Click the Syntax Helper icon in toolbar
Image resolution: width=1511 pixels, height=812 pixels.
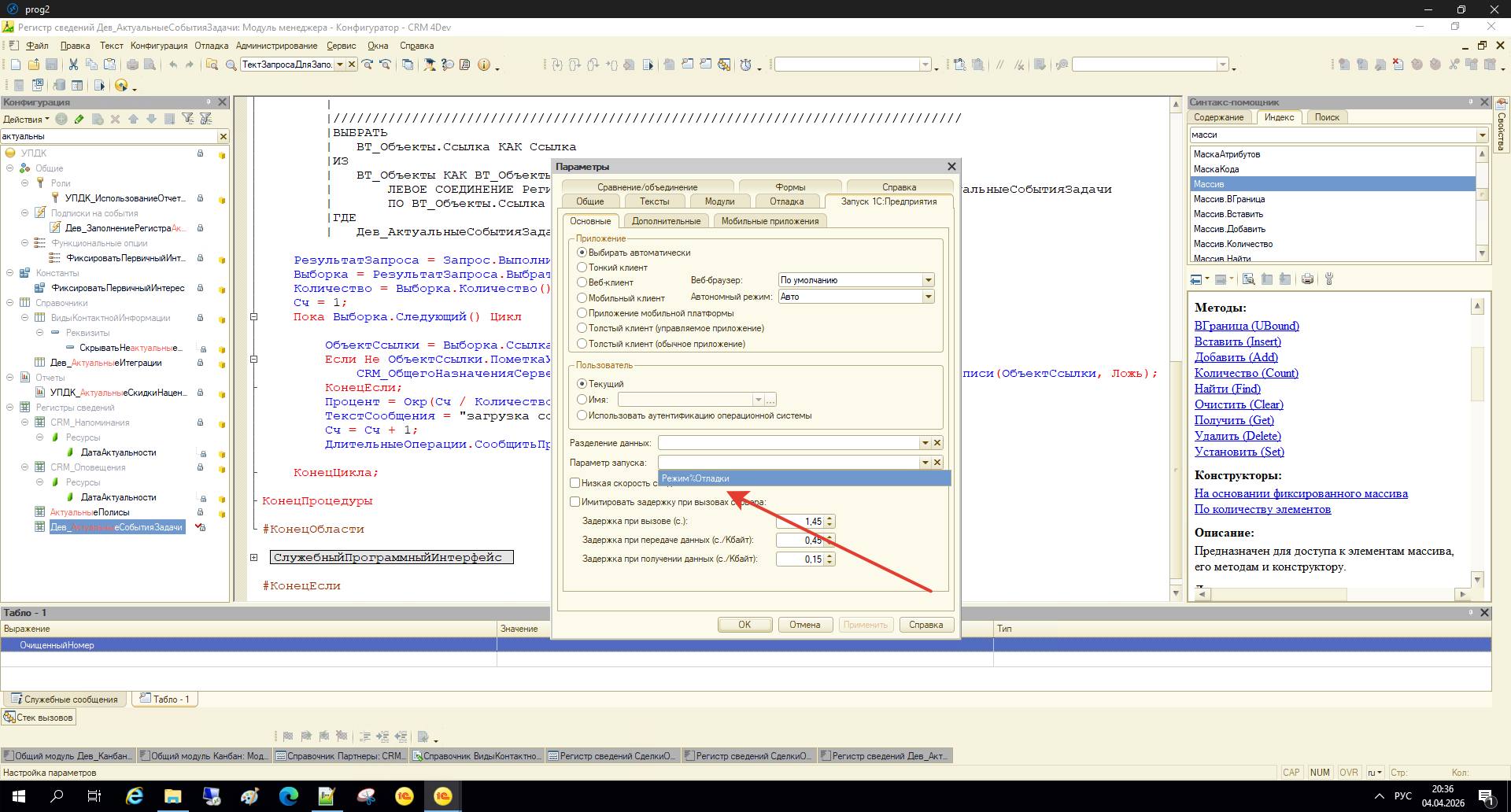click(448, 65)
